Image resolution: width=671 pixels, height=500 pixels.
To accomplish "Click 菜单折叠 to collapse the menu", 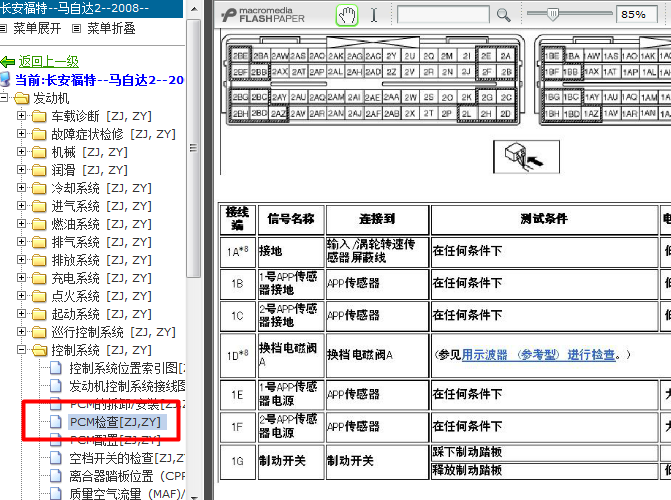I will [111, 28].
